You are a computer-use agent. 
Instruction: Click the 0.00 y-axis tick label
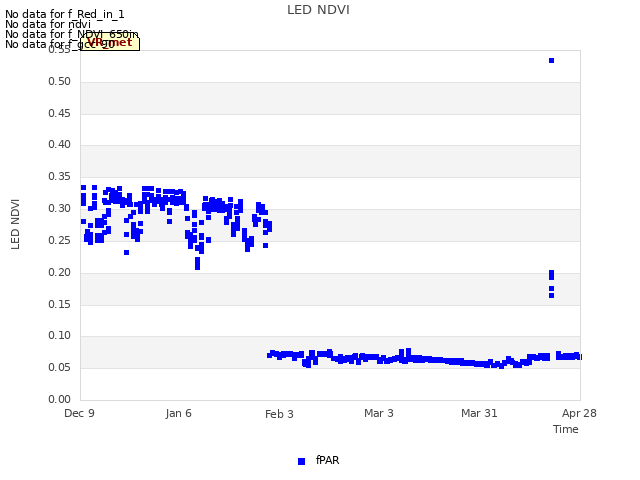pos(60,399)
